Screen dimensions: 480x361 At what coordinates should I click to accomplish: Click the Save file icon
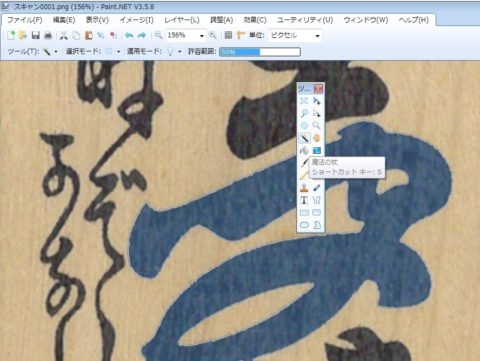(36, 35)
